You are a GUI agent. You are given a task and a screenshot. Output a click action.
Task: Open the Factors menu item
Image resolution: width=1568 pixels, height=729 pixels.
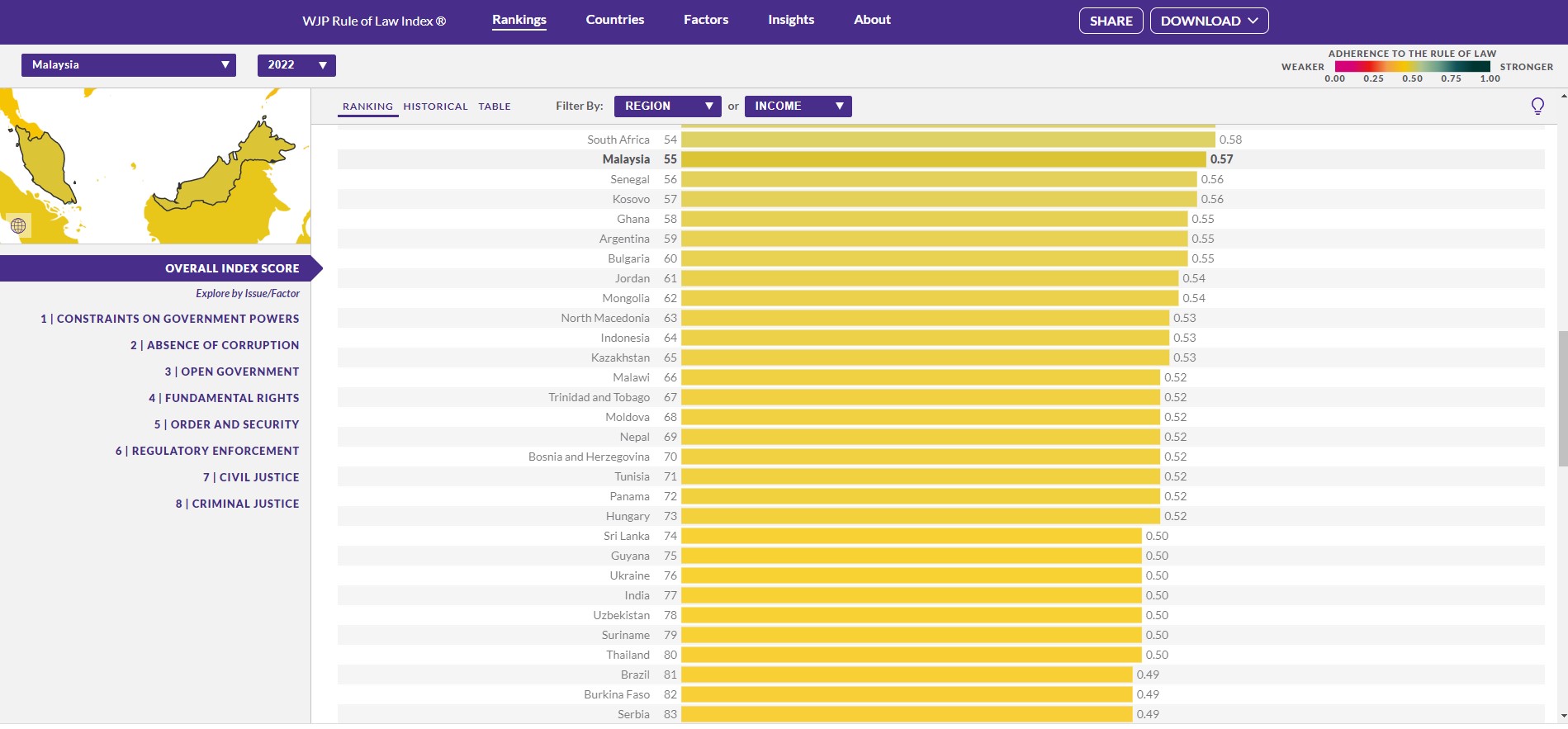coord(706,20)
